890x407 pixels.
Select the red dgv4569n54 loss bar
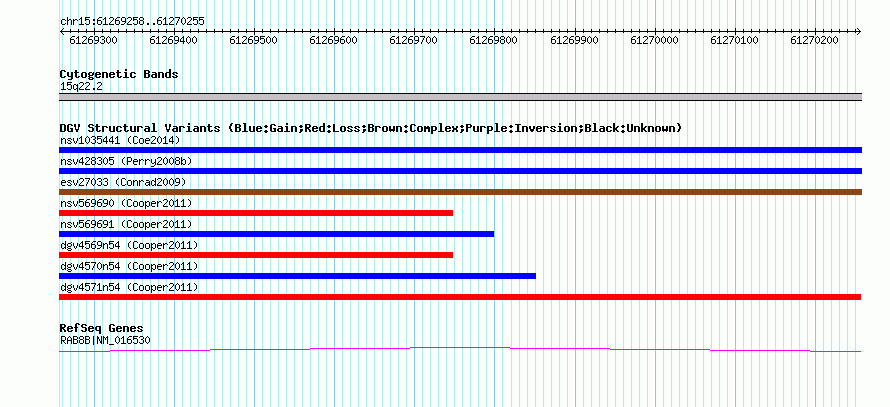click(256, 255)
